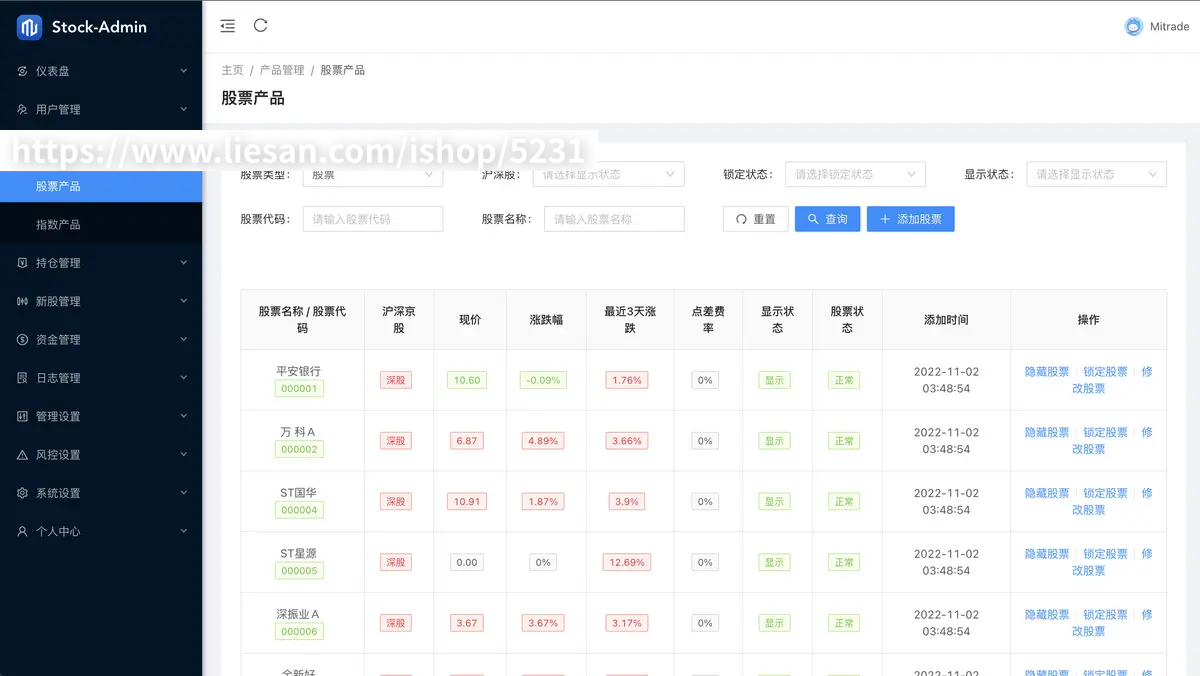Click the 添加时间 column header
This screenshot has width=1200, height=676.
946,320
